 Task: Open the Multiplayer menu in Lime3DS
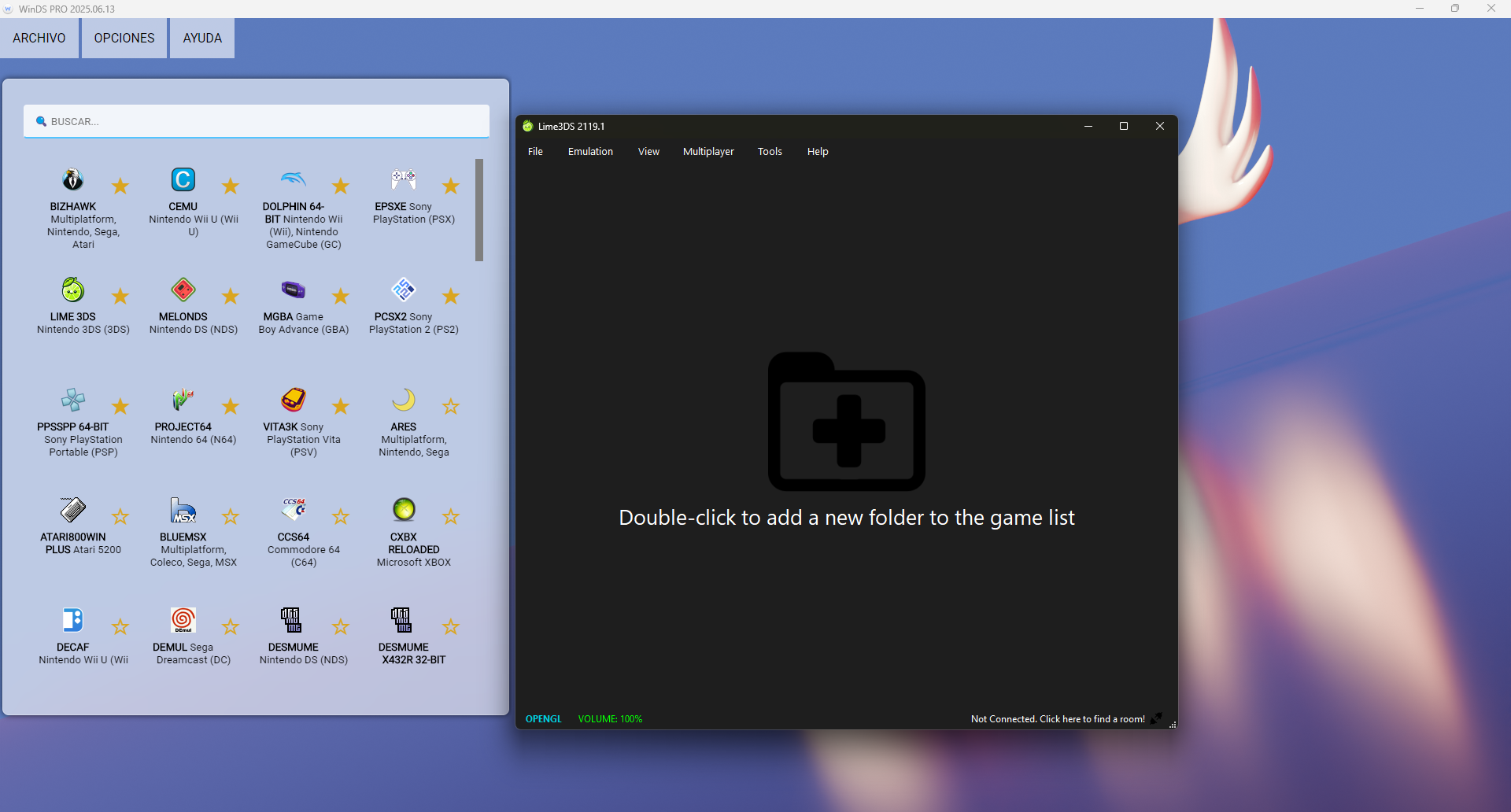(x=708, y=151)
